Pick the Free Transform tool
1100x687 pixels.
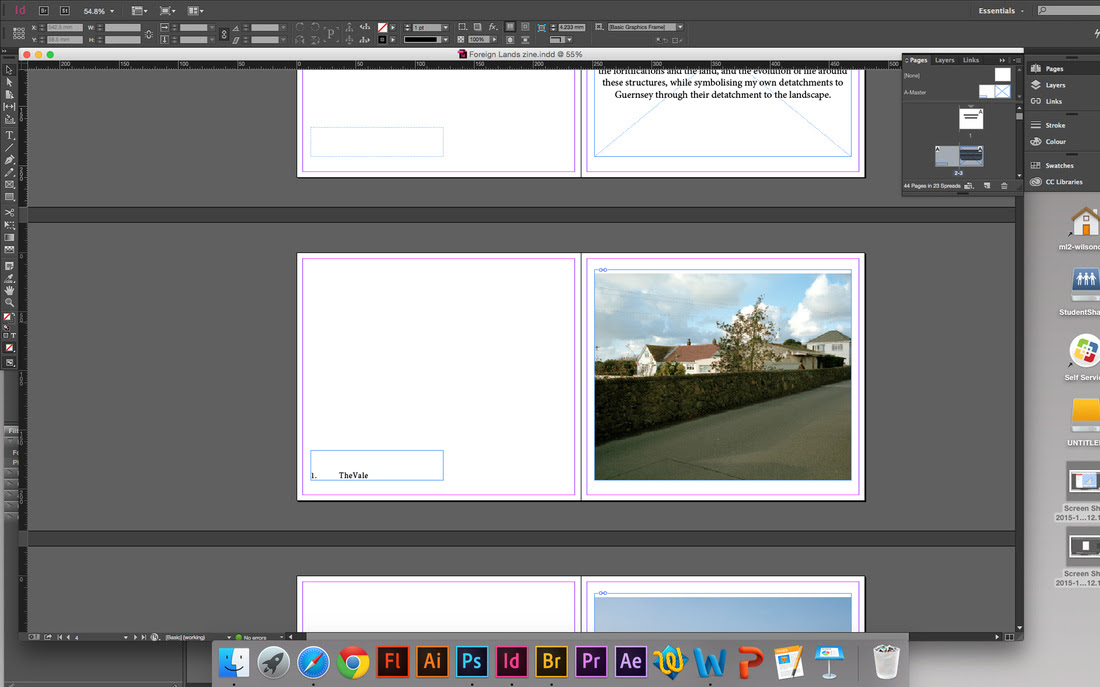point(9,225)
